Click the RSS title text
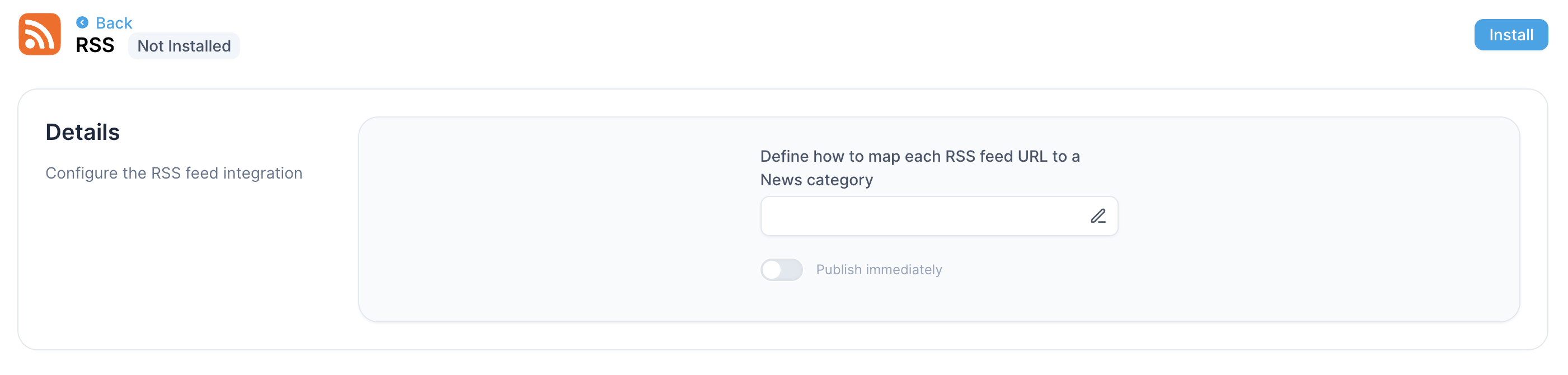 point(95,46)
